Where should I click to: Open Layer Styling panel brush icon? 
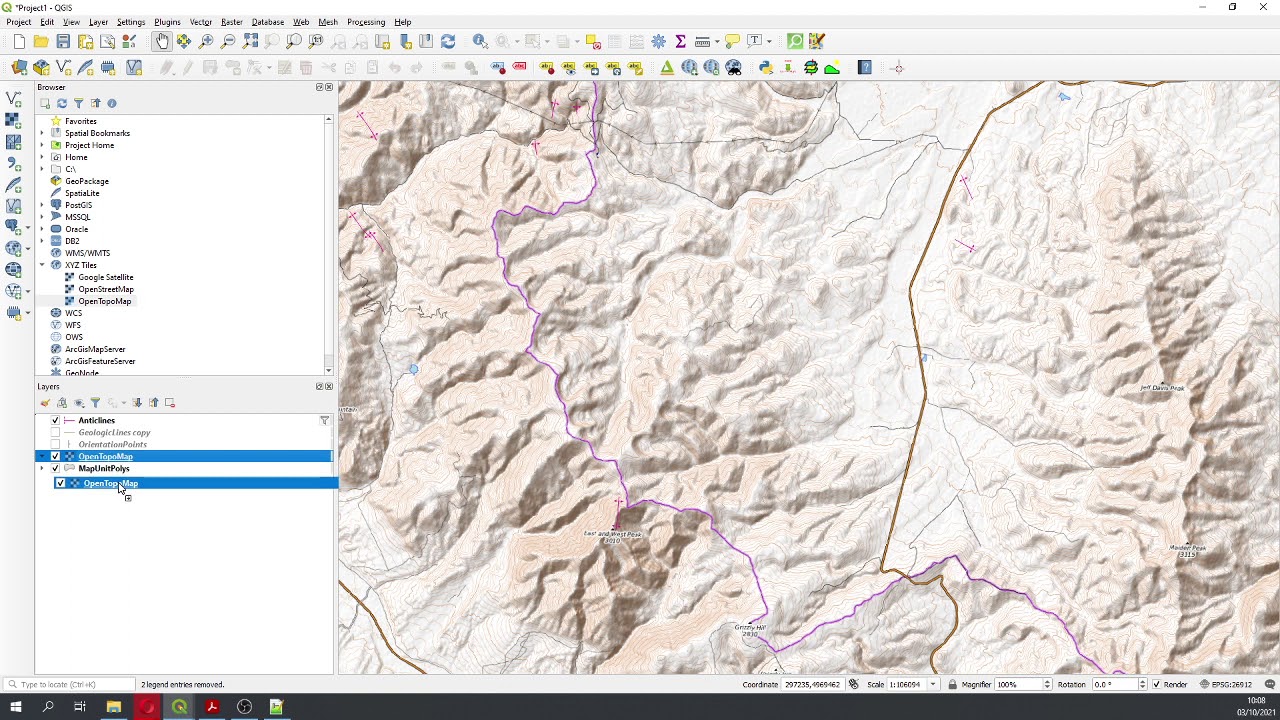(45, 403)
